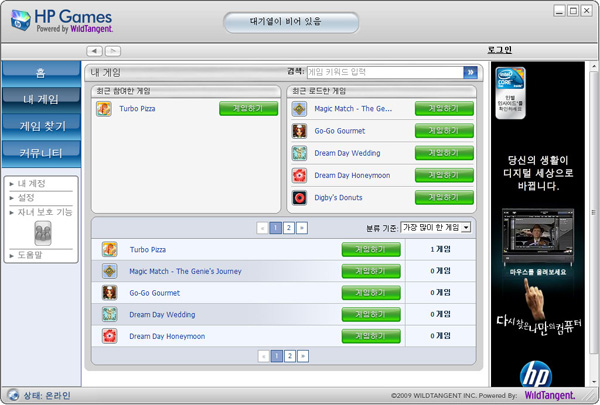Select the 내 게임 navigation tab
This screenshot has height=405, width=600.
pos(41,100)
